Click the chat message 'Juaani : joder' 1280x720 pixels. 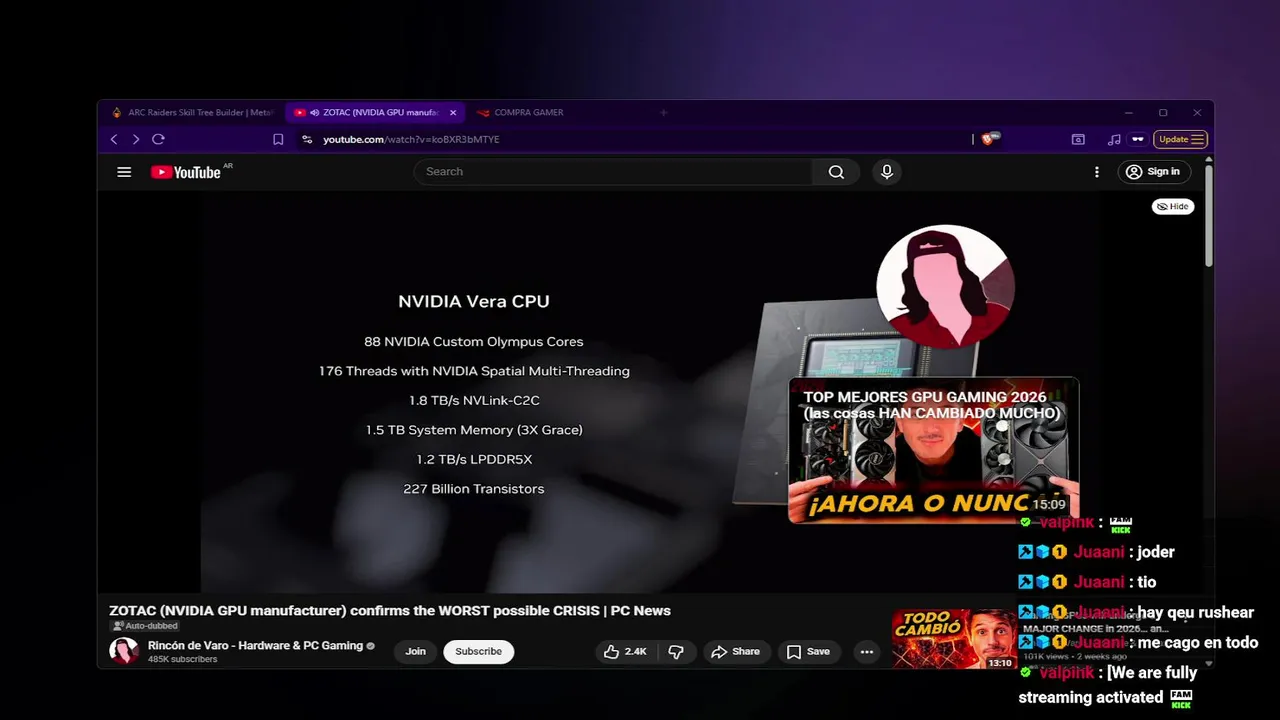1096,552
